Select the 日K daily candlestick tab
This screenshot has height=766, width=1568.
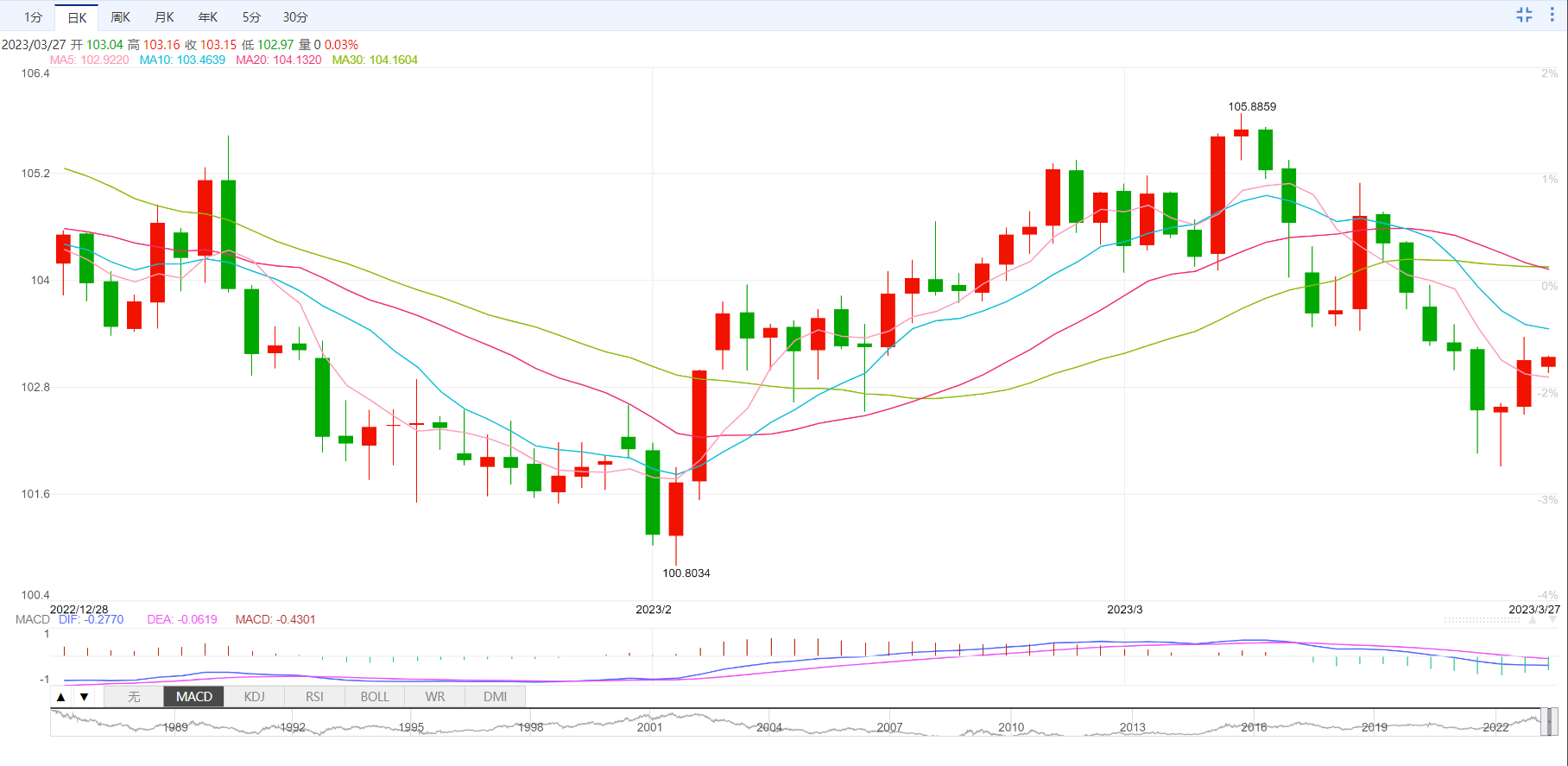click(77, 17)
